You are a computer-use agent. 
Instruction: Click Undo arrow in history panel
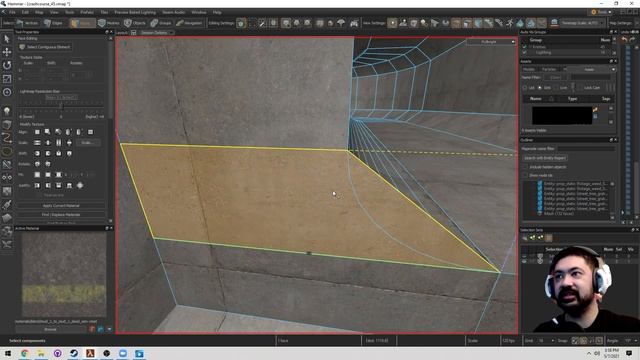pos(624,40)
